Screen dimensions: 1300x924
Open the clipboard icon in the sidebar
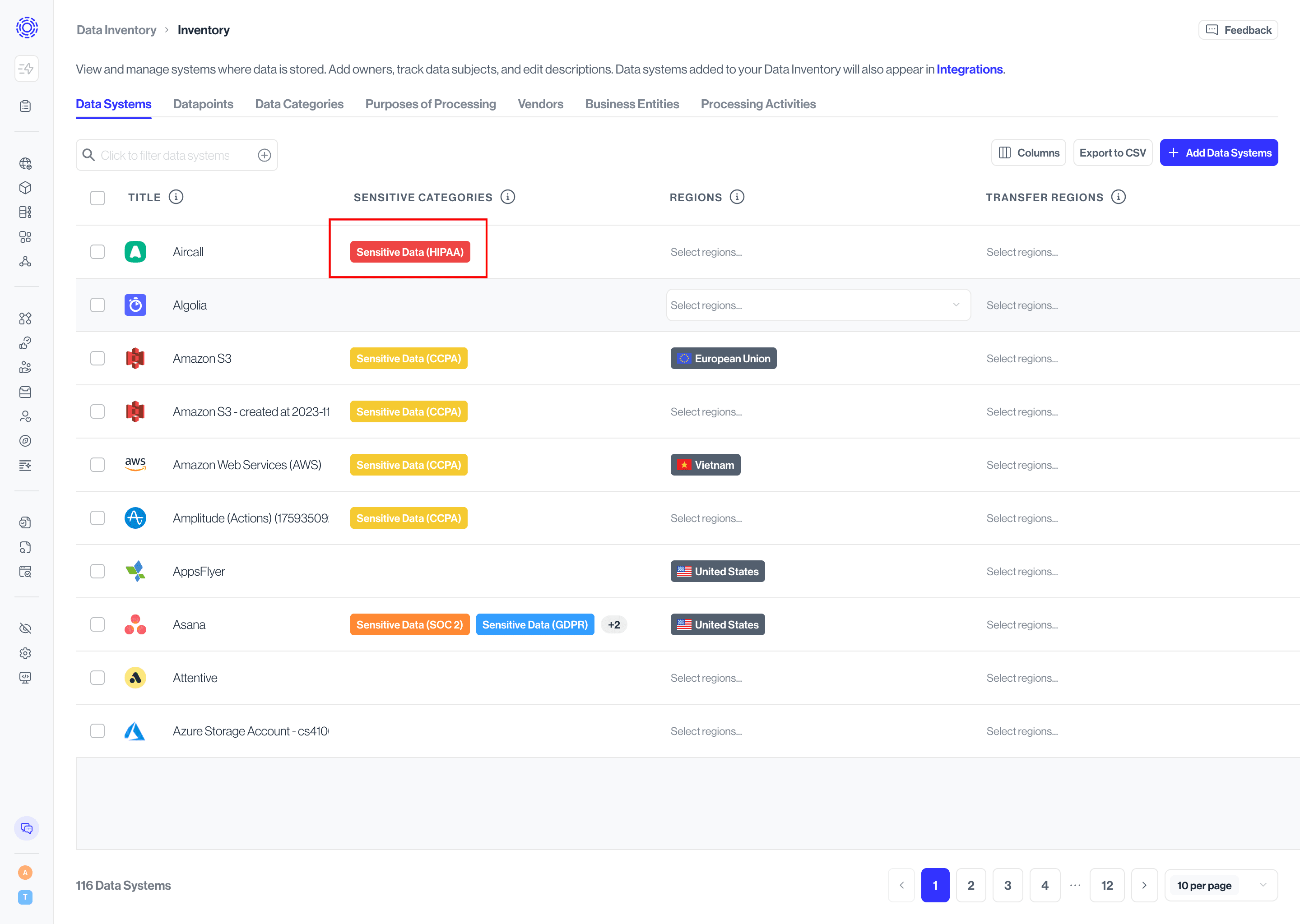click(x=26, y=106)
